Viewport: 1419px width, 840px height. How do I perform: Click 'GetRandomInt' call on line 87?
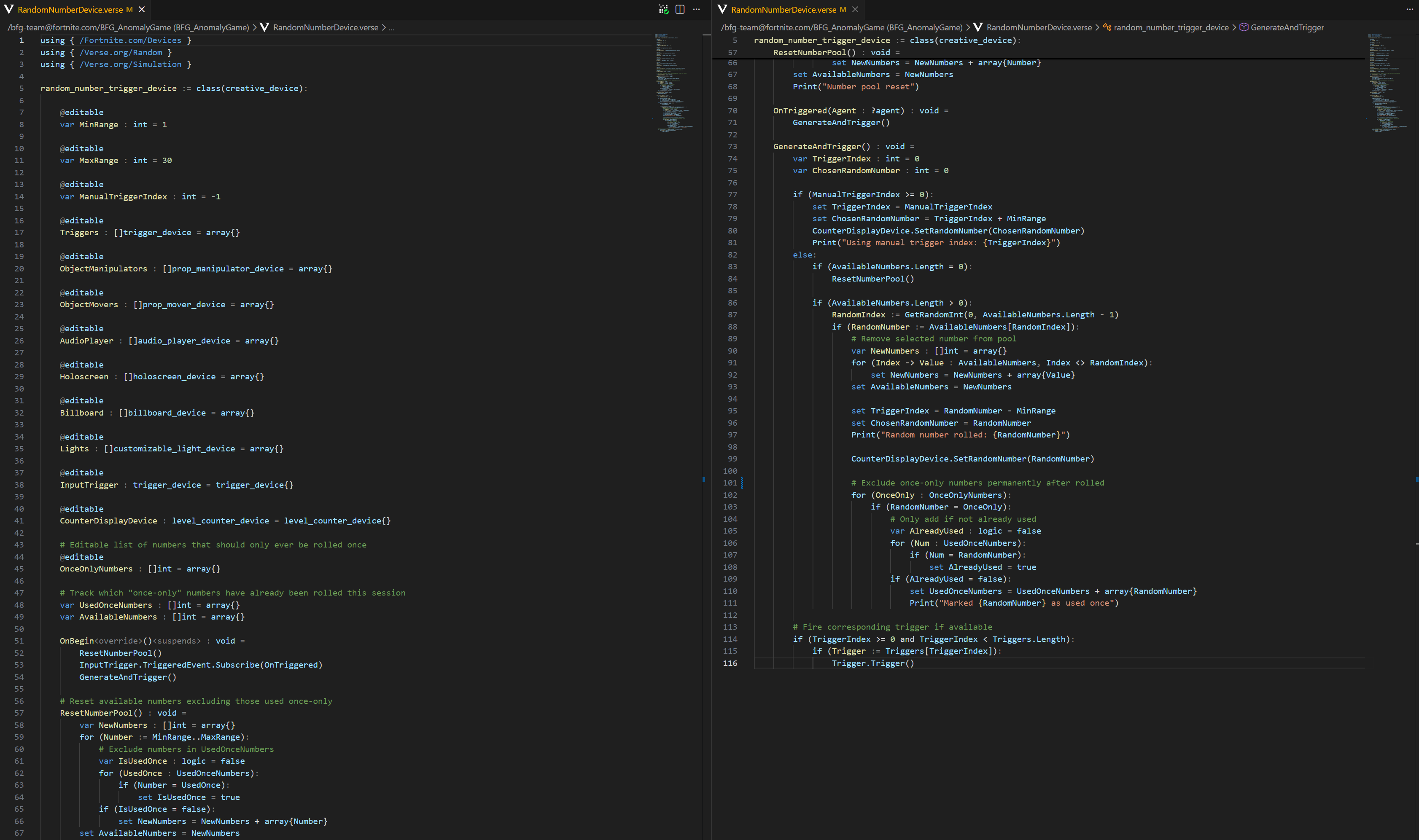pyautogui.click(x=934, y=315)
